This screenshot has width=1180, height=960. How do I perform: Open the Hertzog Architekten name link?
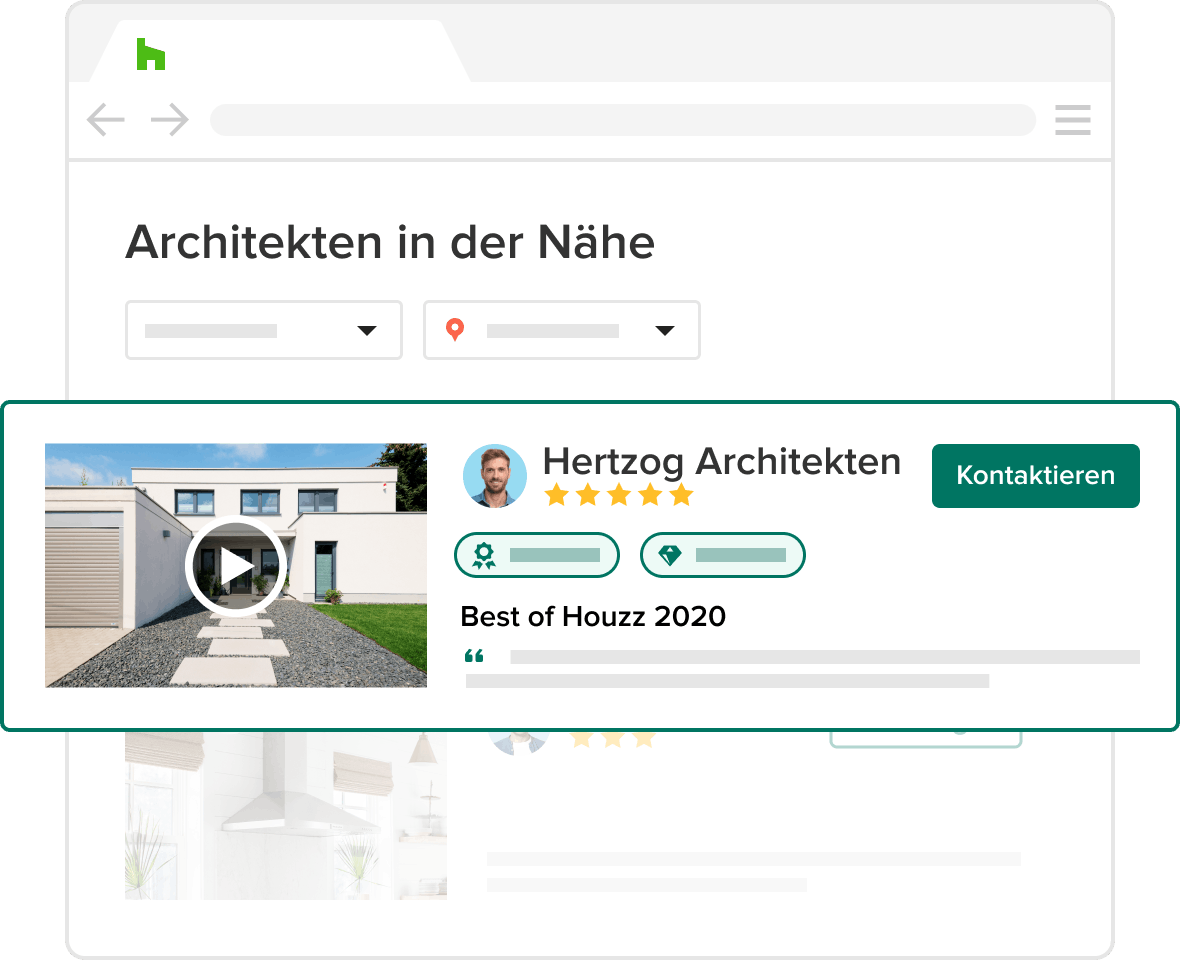click(722, 461)
